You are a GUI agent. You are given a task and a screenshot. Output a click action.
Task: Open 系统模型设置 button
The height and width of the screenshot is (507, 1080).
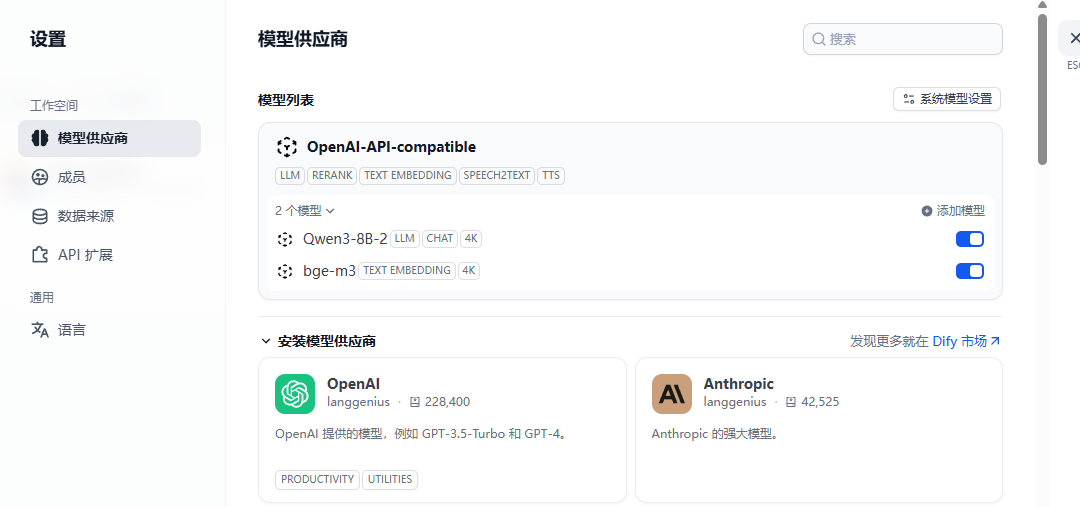click(947, 99)
